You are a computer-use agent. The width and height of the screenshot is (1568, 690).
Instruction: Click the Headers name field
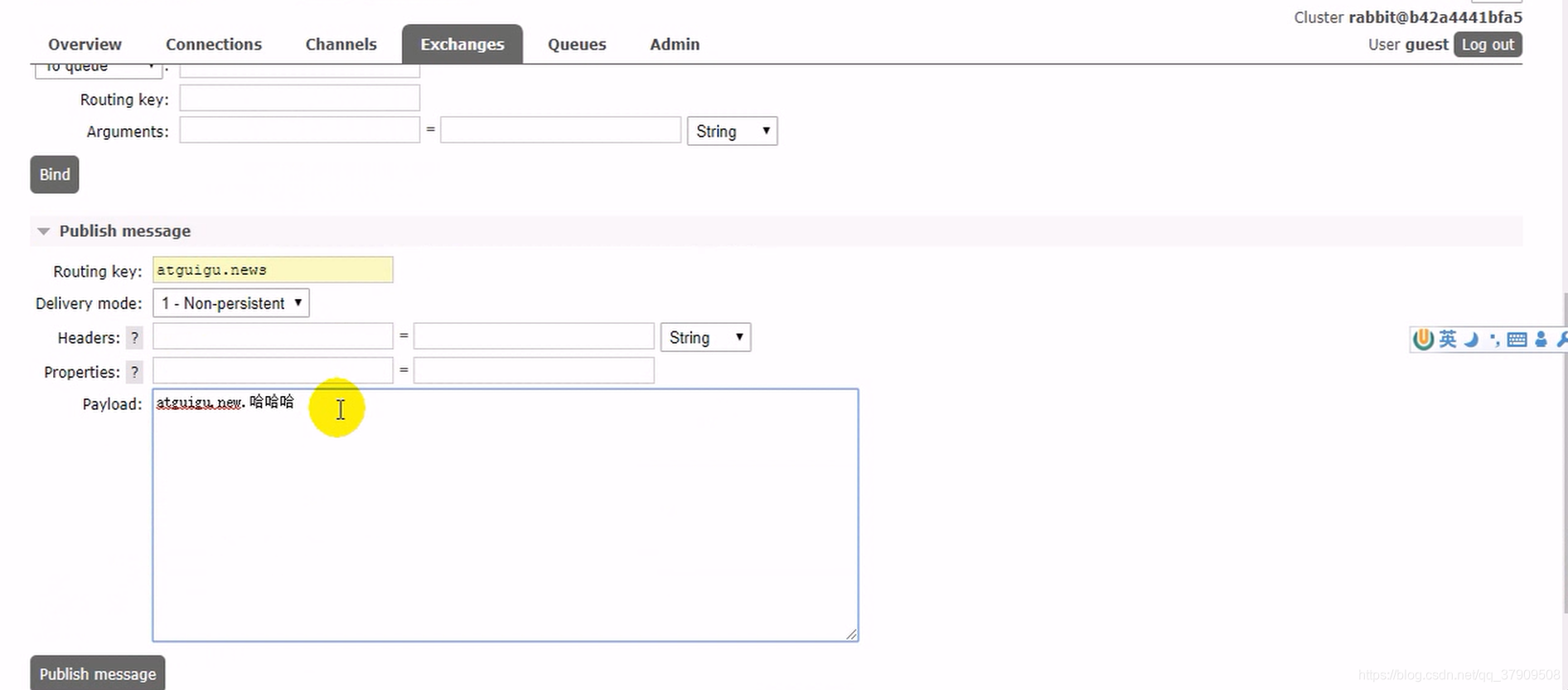pyautogui.click(x=273, y=336)
